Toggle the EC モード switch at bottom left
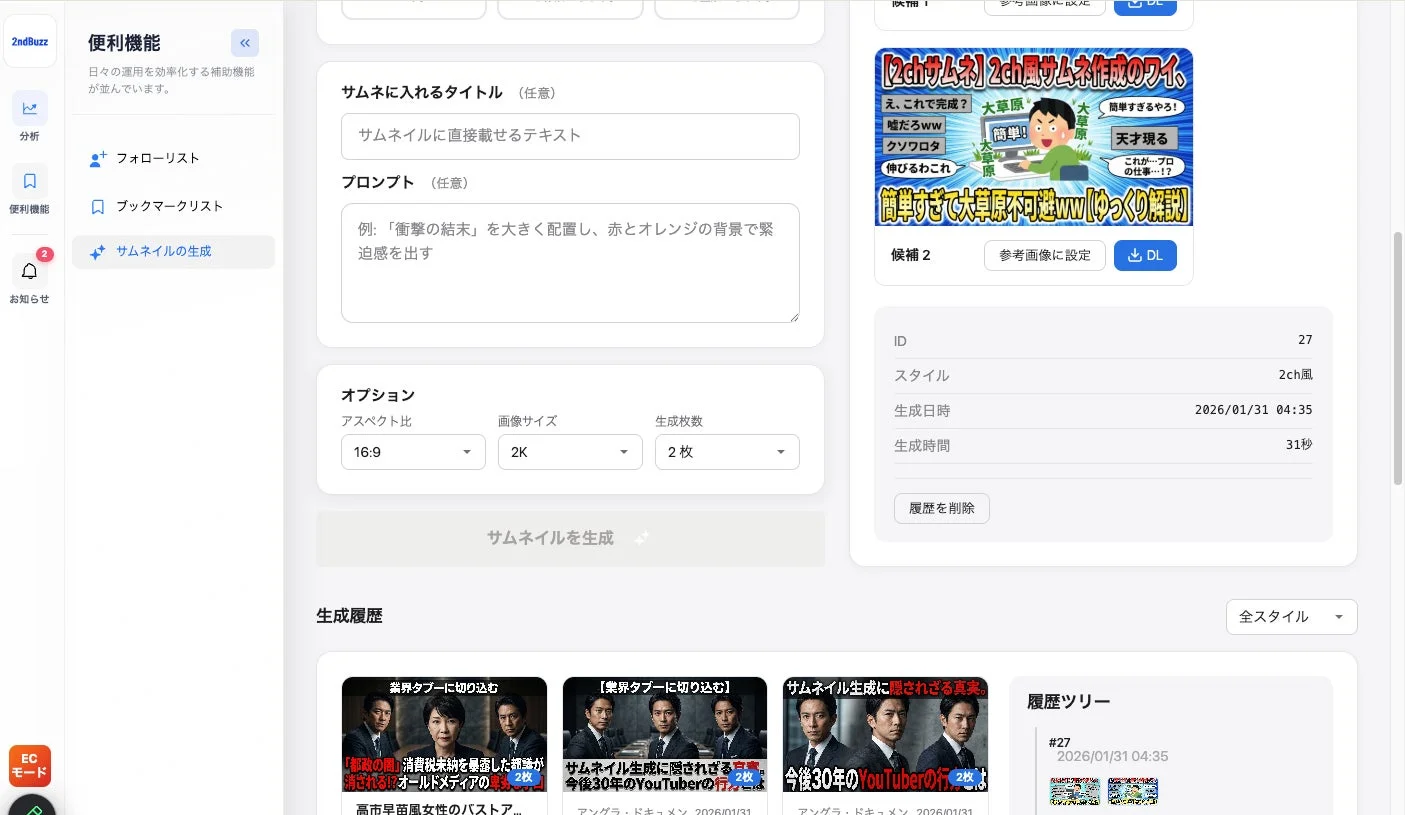Viewport: 1405px width, 815px height. [29, 765]
